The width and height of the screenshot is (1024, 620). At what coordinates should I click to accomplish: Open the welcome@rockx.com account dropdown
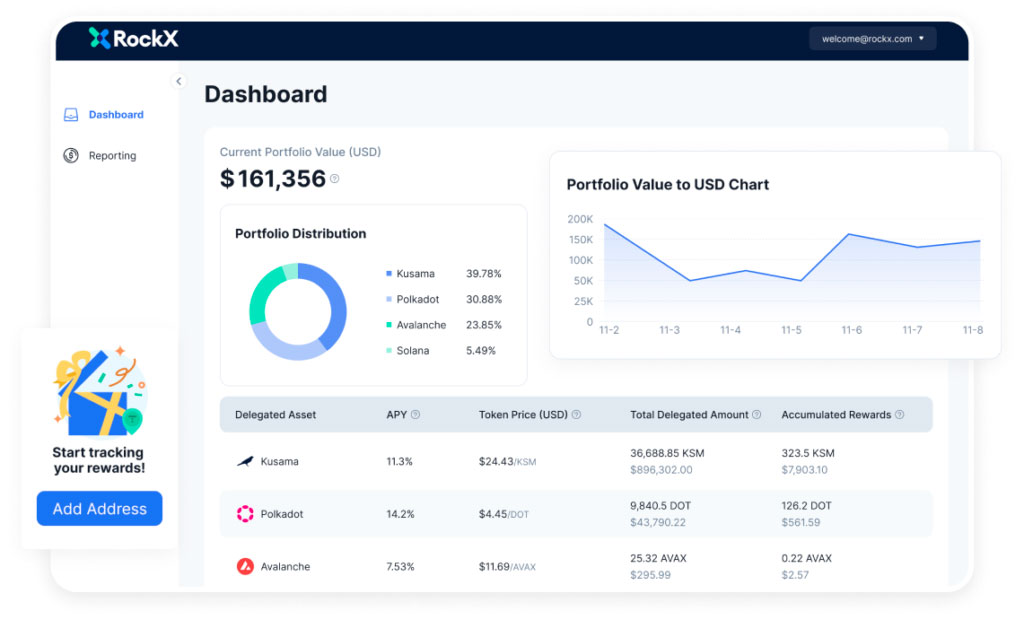click(872, 39)
